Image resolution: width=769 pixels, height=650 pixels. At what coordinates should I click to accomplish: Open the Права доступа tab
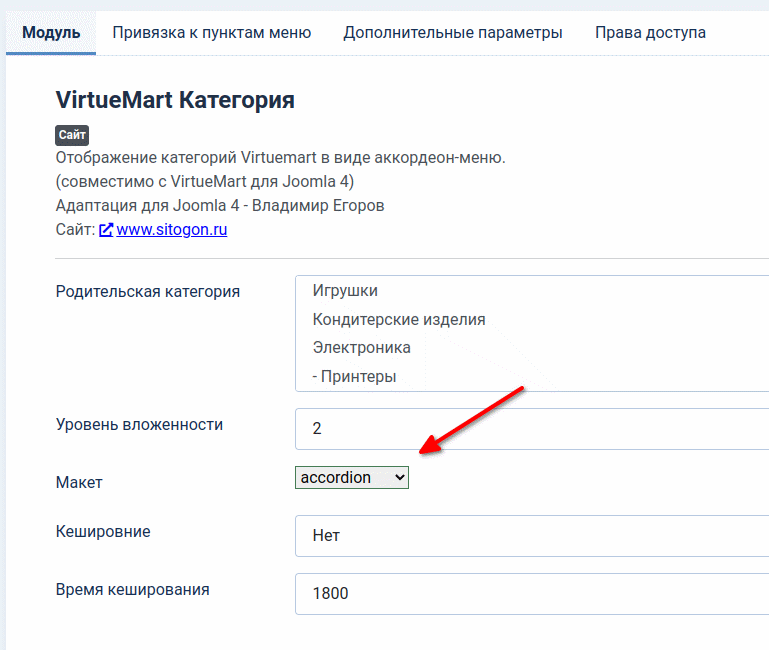(x=650, y=32)
